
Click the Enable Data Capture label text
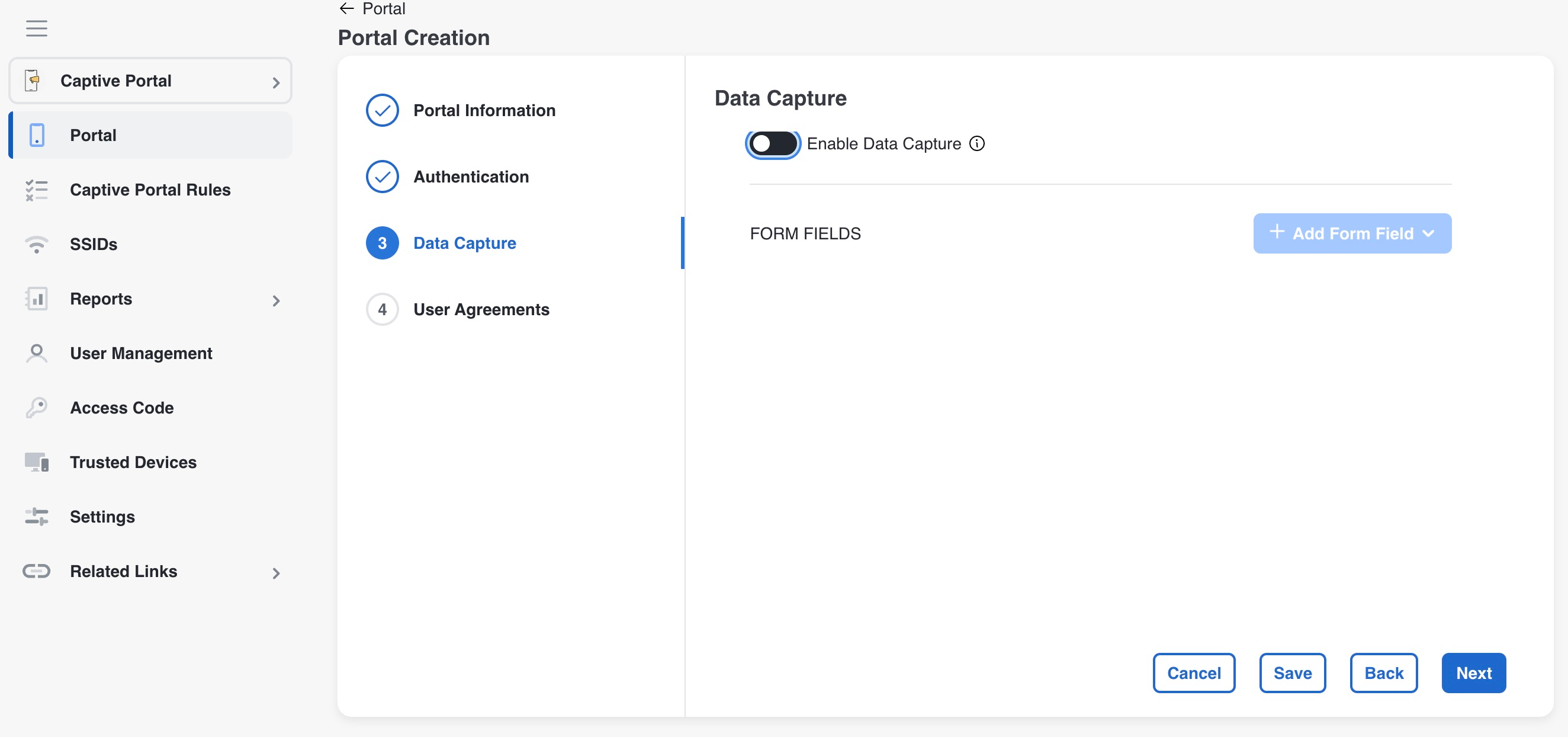pyautogui.click(x=884, y=144)
